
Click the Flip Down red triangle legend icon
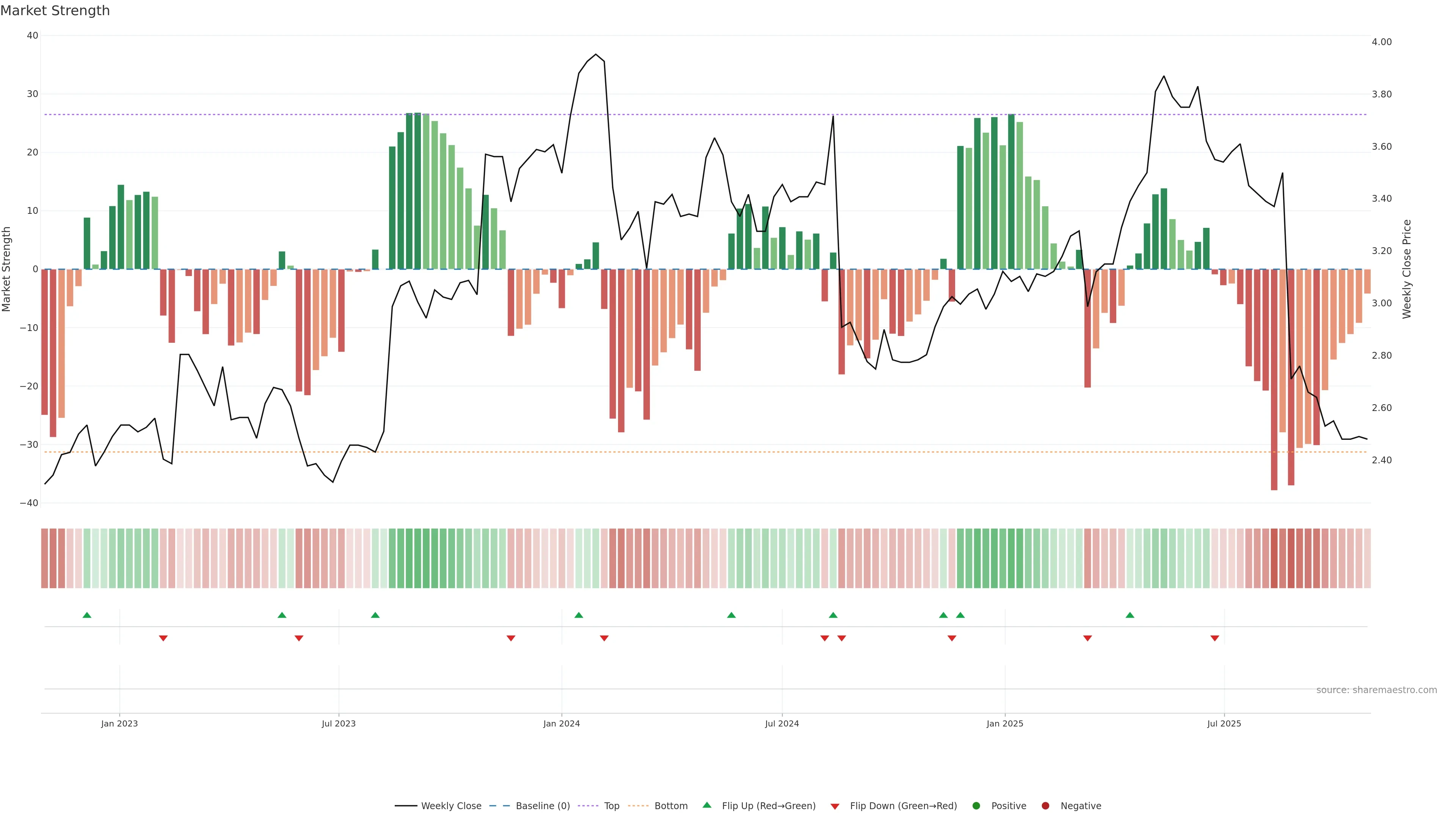coord(835,806)
